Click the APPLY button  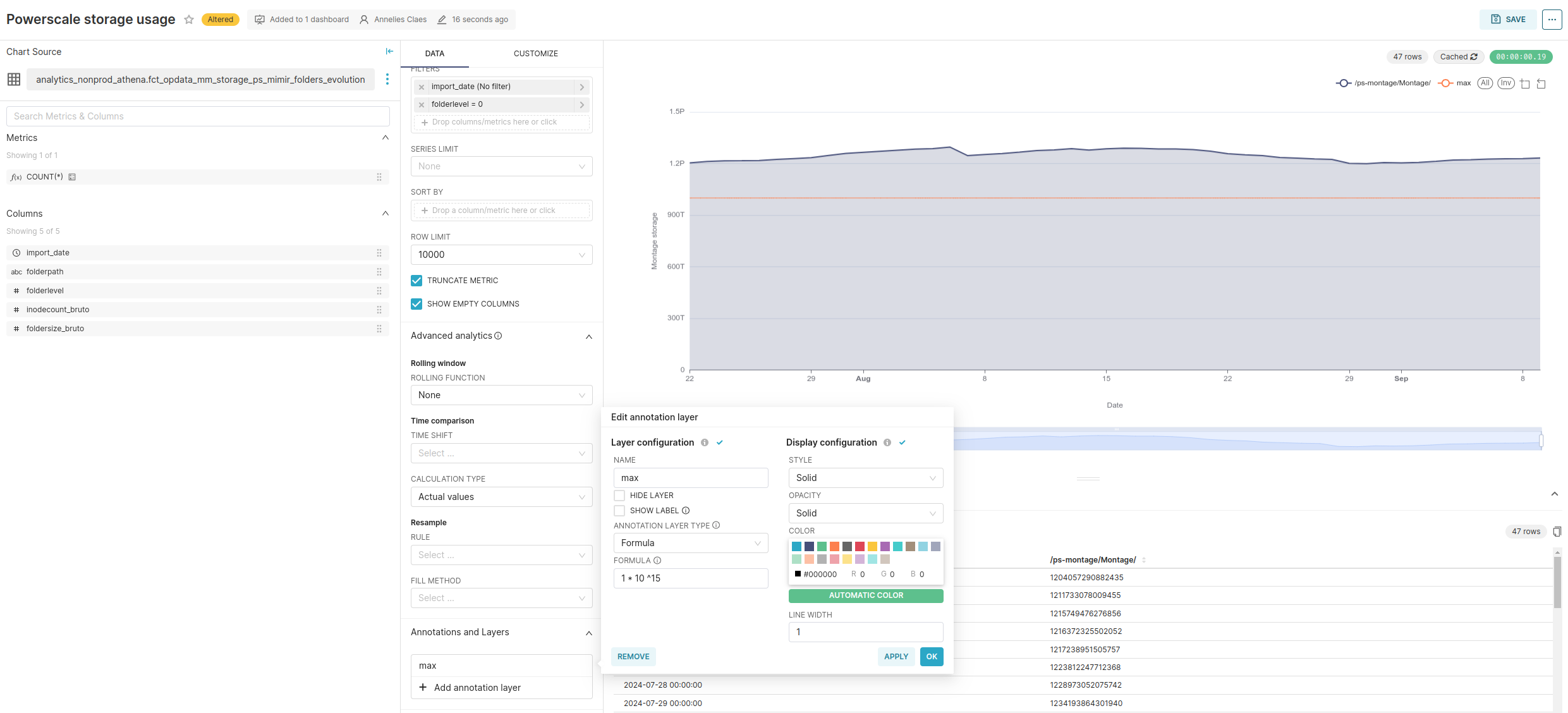(x=896, y=657)
